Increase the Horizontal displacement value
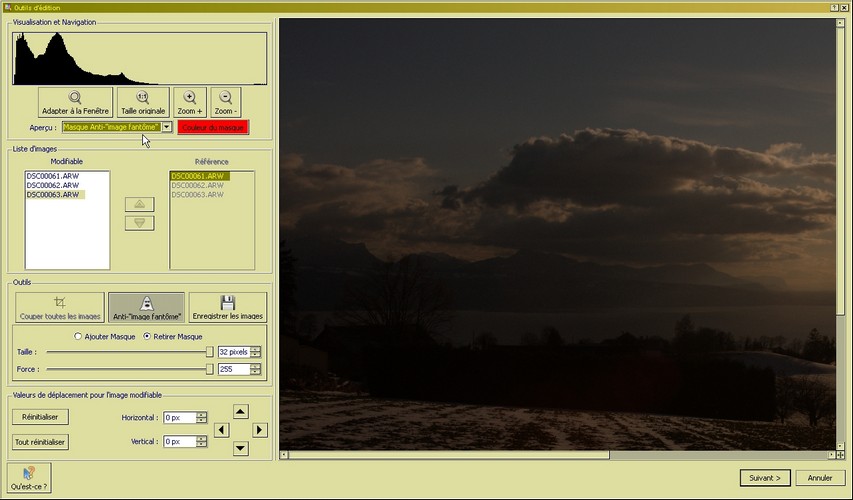 (203, 414)
